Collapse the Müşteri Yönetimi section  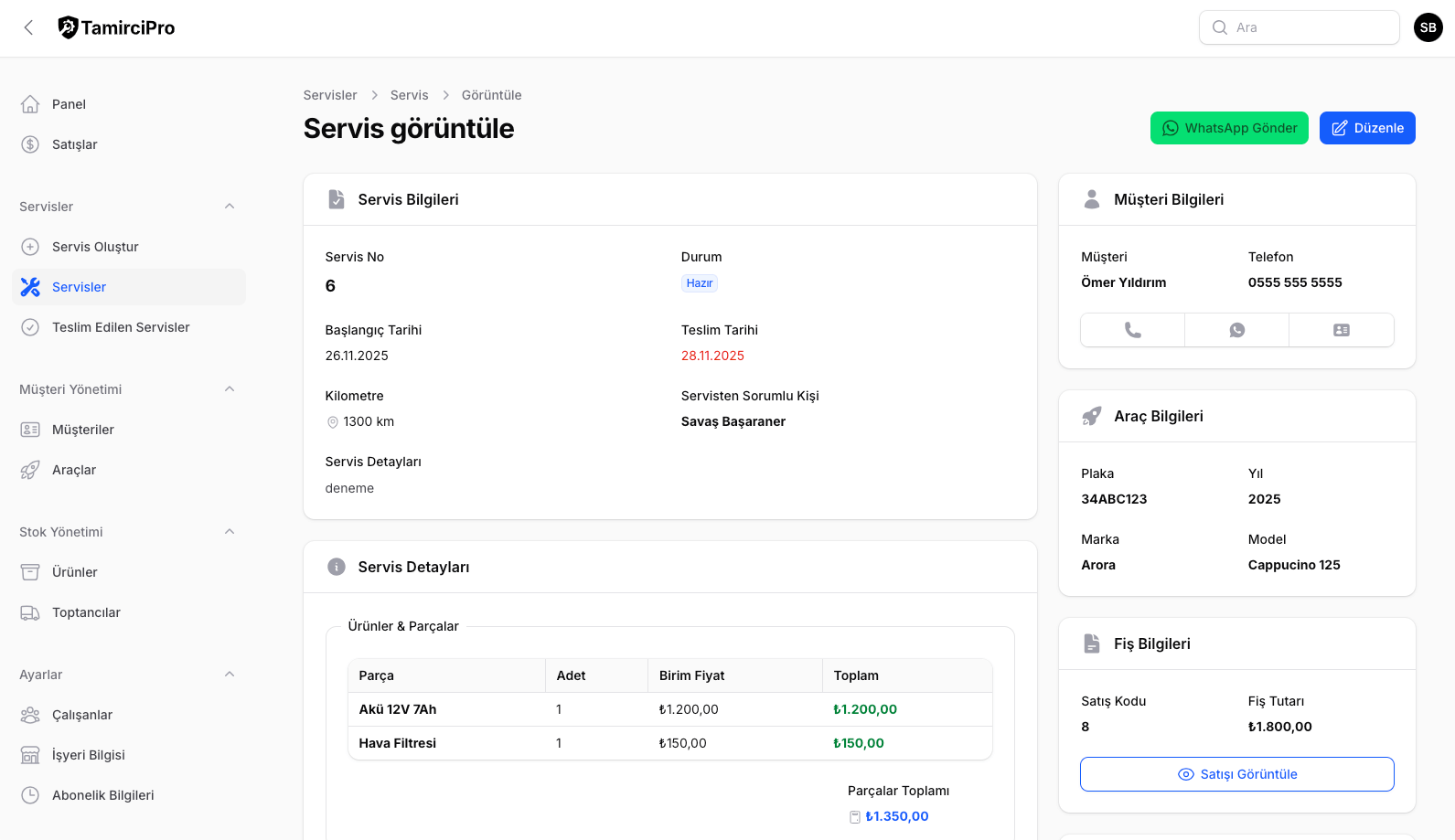[230, 389]
